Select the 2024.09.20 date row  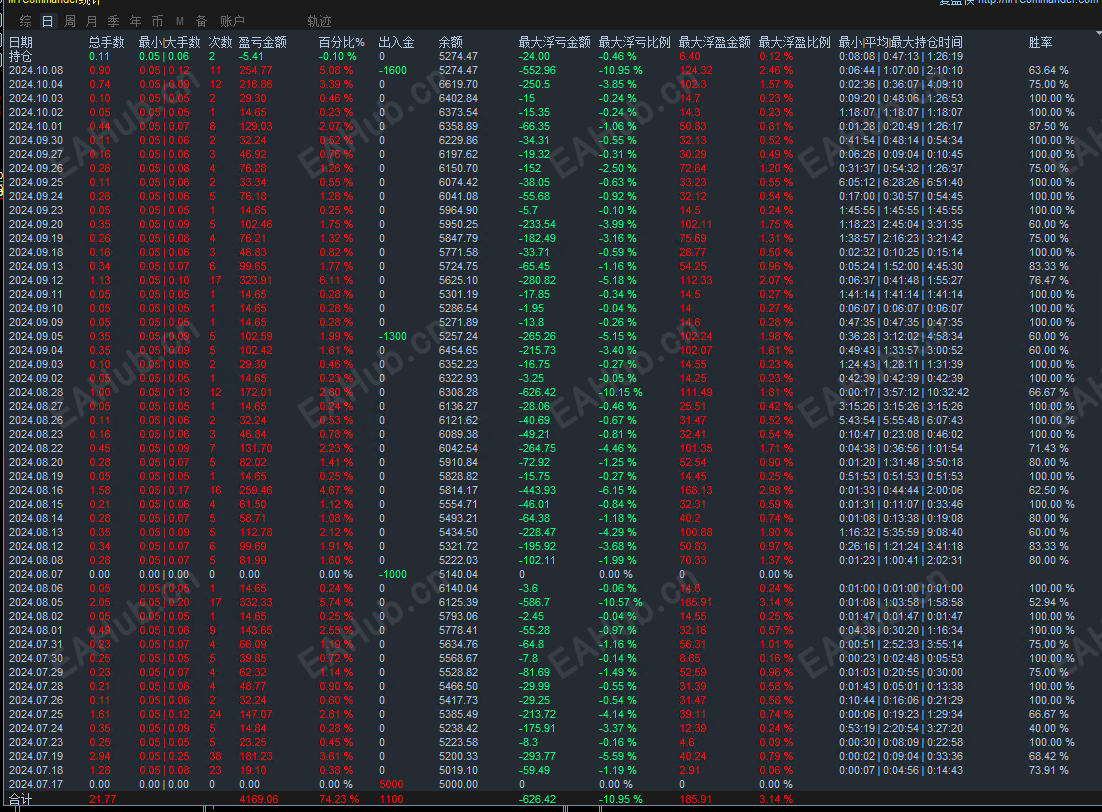(36, 224)
